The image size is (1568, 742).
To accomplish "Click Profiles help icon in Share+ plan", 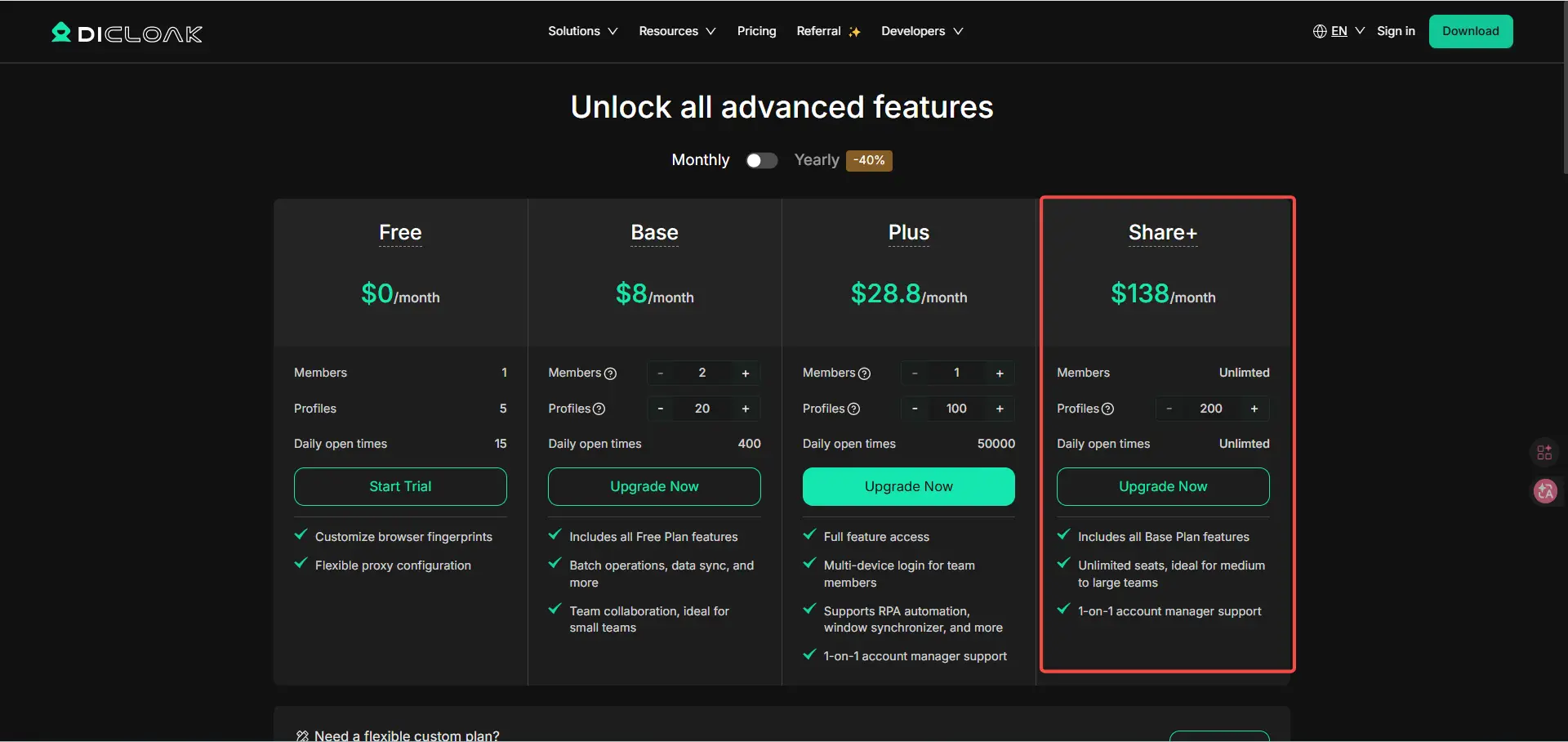I will (1107, 409).
